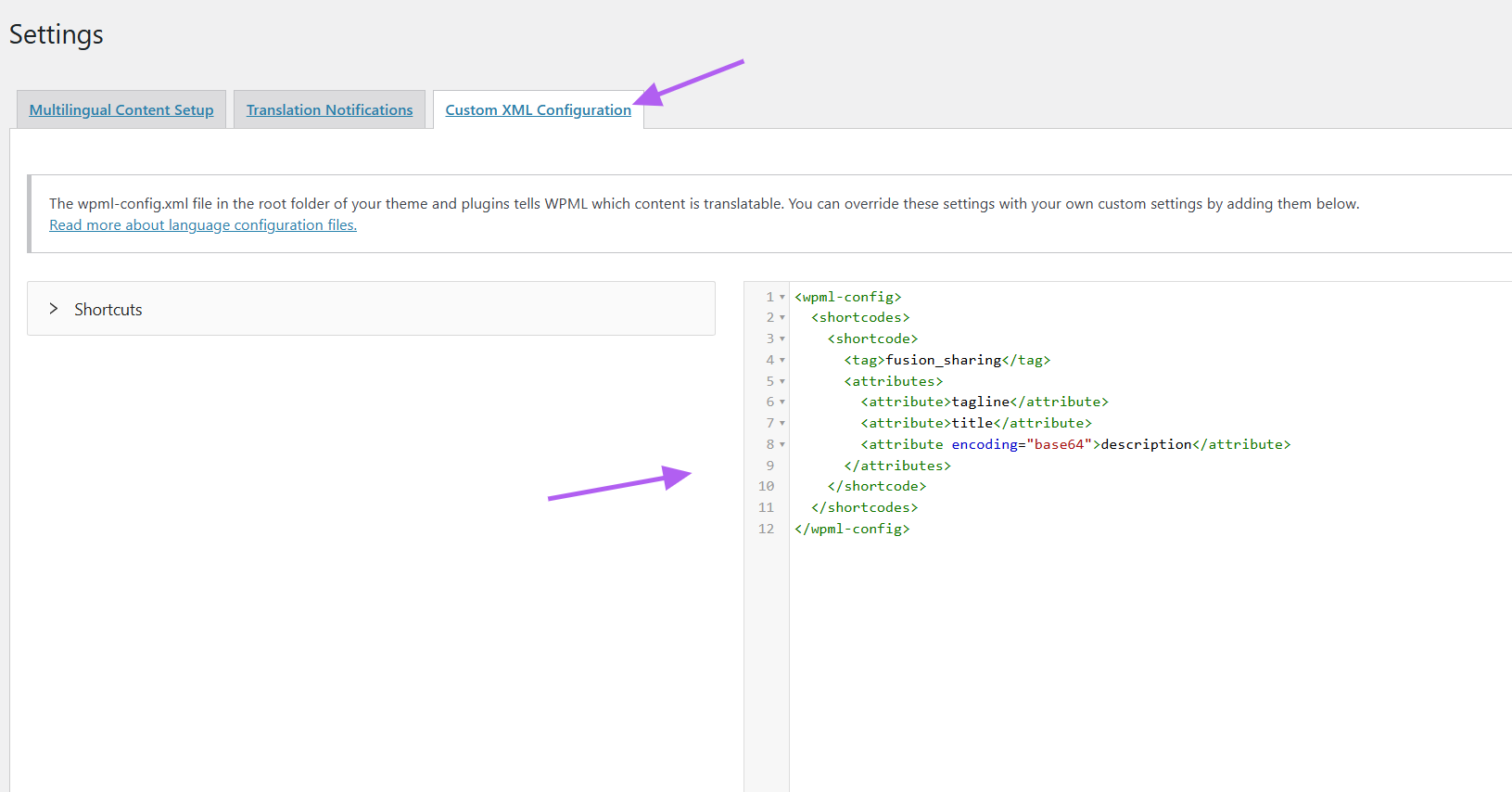Fold the shortcodes block on line 2
1512x792 pixels.
(x=782, y=318)
